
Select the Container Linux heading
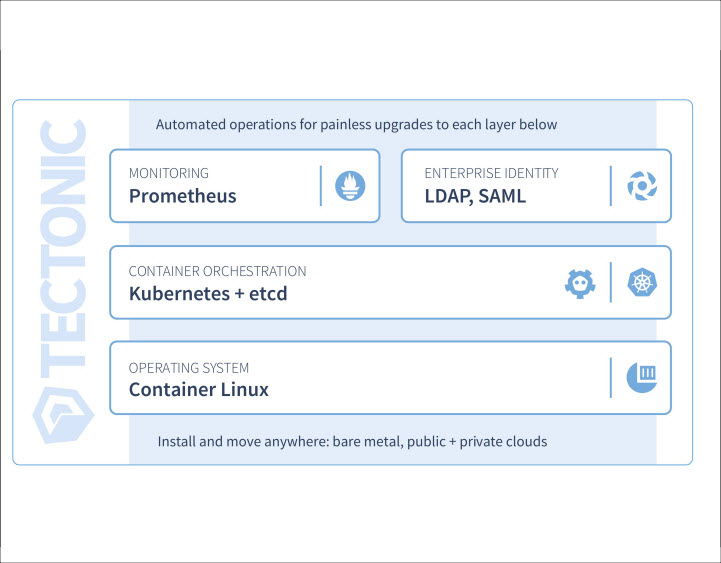(x=199, y=390)
